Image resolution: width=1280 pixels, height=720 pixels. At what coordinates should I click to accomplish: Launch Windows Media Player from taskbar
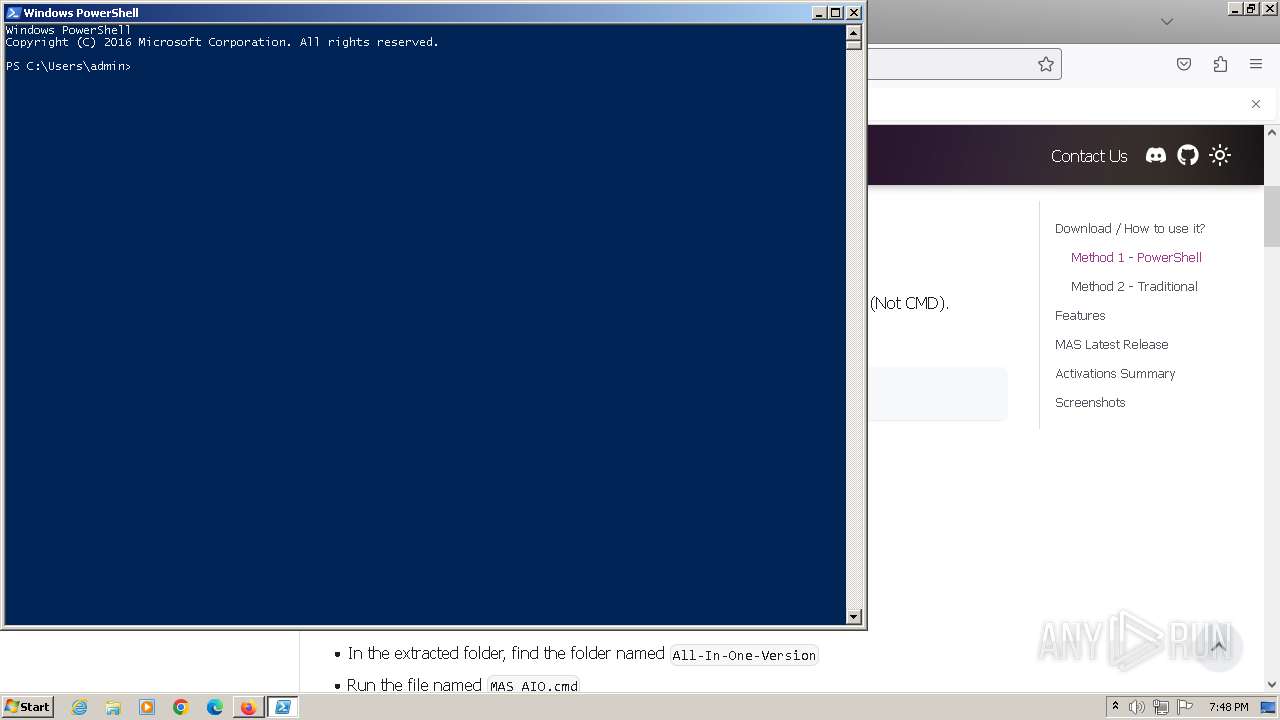147,707
